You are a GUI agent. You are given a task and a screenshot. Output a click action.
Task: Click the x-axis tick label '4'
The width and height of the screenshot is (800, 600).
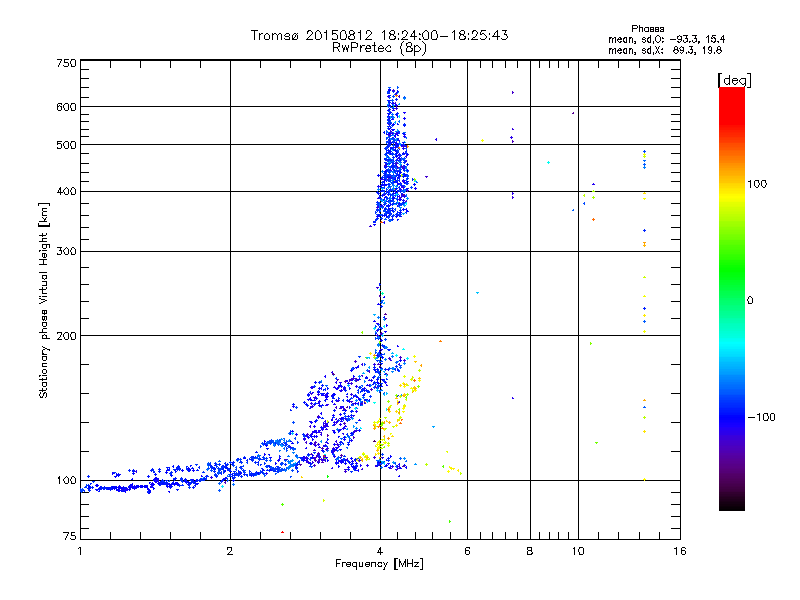coord(380,551)
